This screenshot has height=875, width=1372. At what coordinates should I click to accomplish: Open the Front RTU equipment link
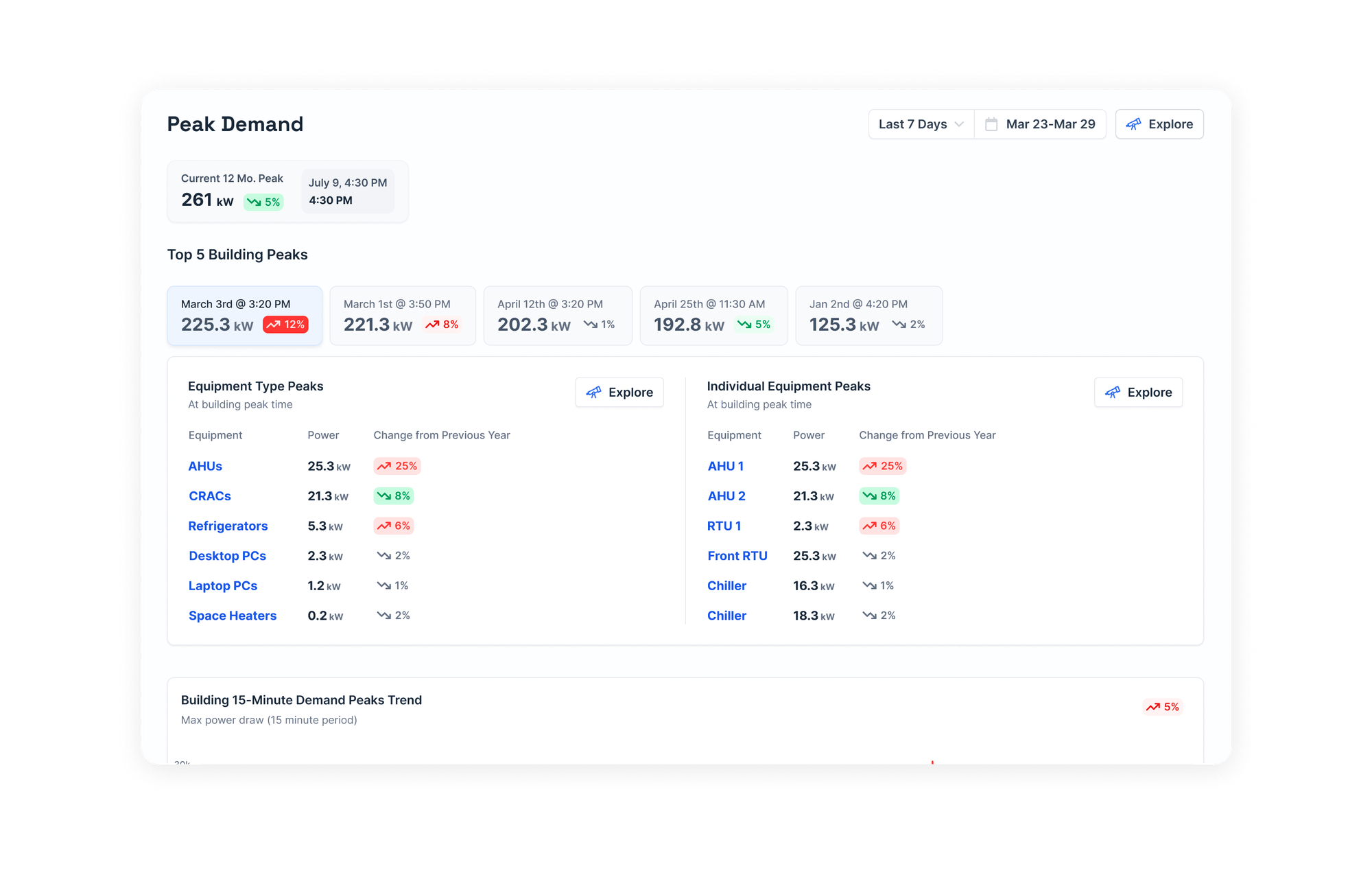pyautogui.click(x=737, y=556)
